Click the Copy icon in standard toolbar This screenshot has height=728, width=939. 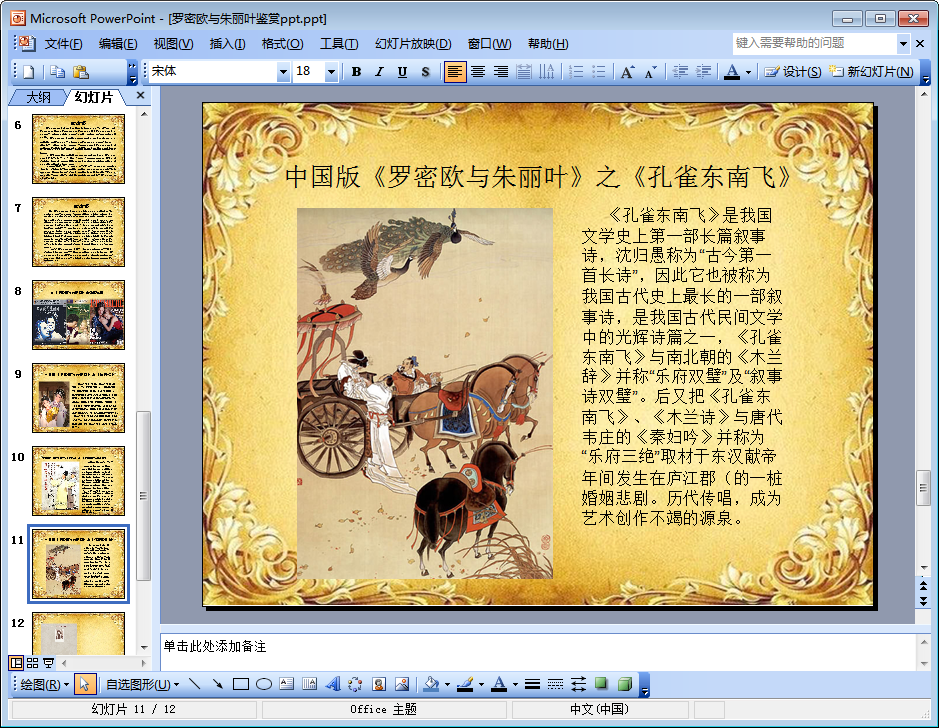pos(57,72)
